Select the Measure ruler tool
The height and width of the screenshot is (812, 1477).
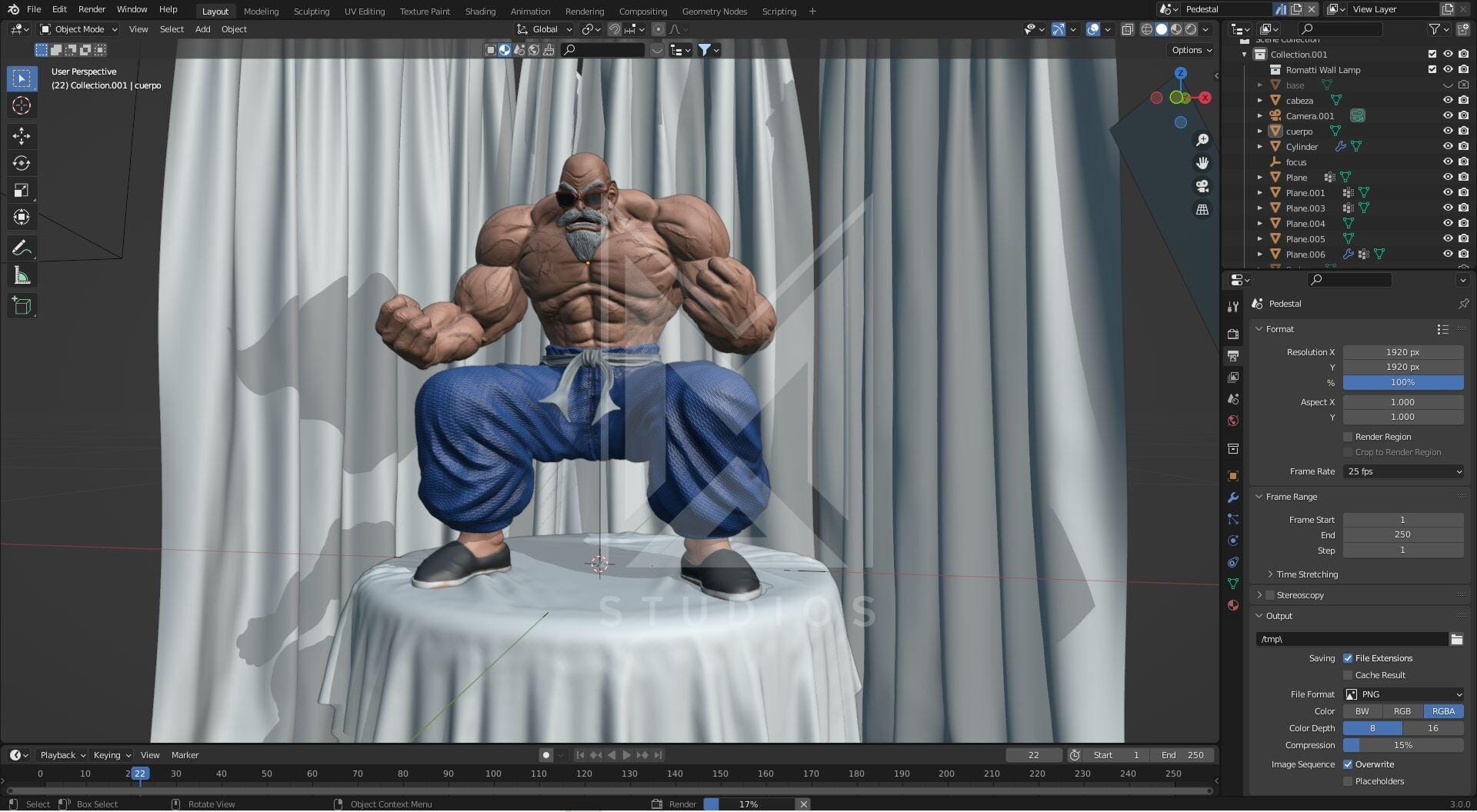[22, 276]
